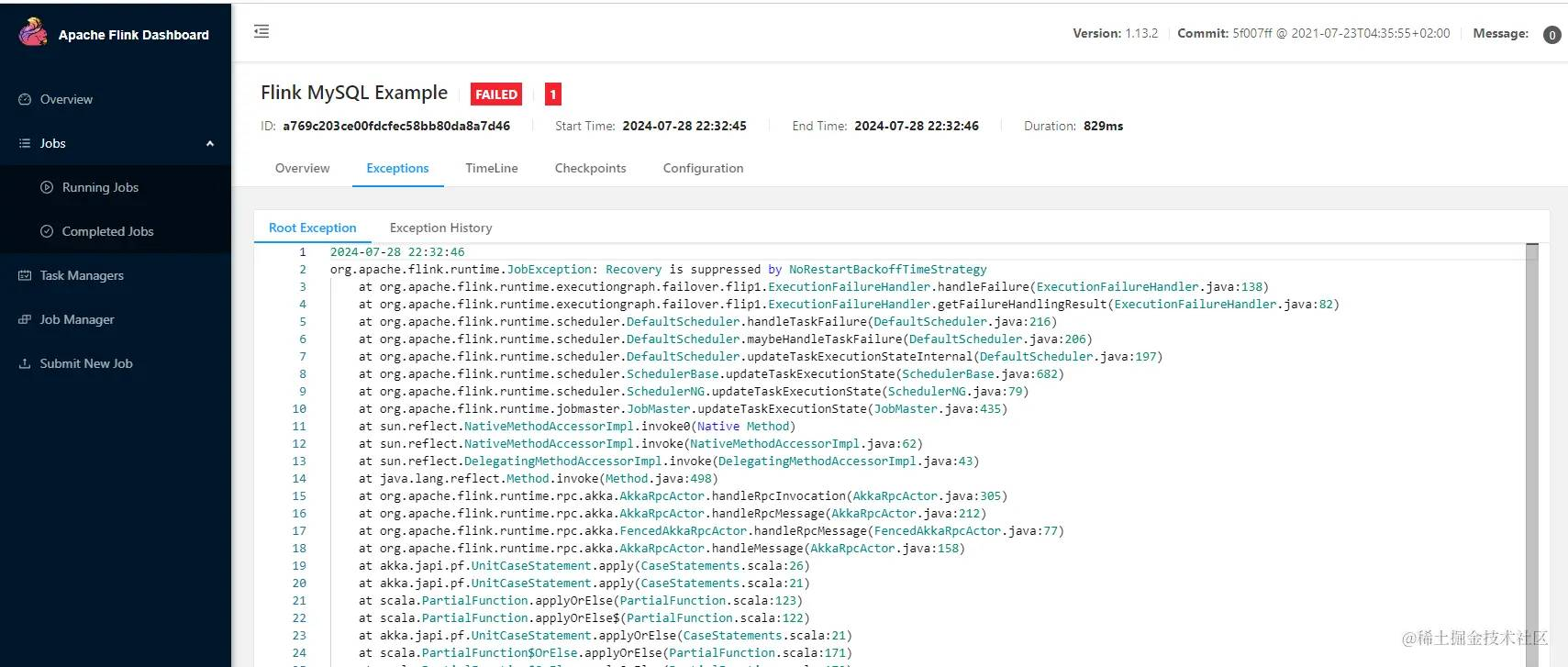Click stack trace line ExecutionFailureHandler.java:138
This screenshot has height=667, width=1568.
814,286
